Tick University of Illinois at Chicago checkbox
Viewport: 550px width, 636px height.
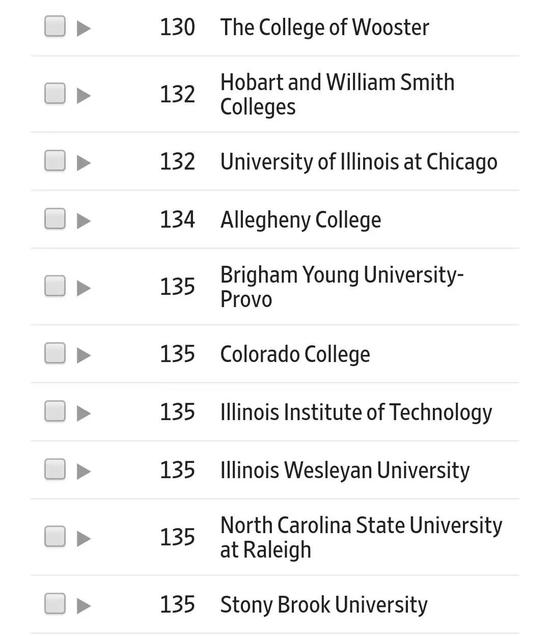[x=55, y=161]
